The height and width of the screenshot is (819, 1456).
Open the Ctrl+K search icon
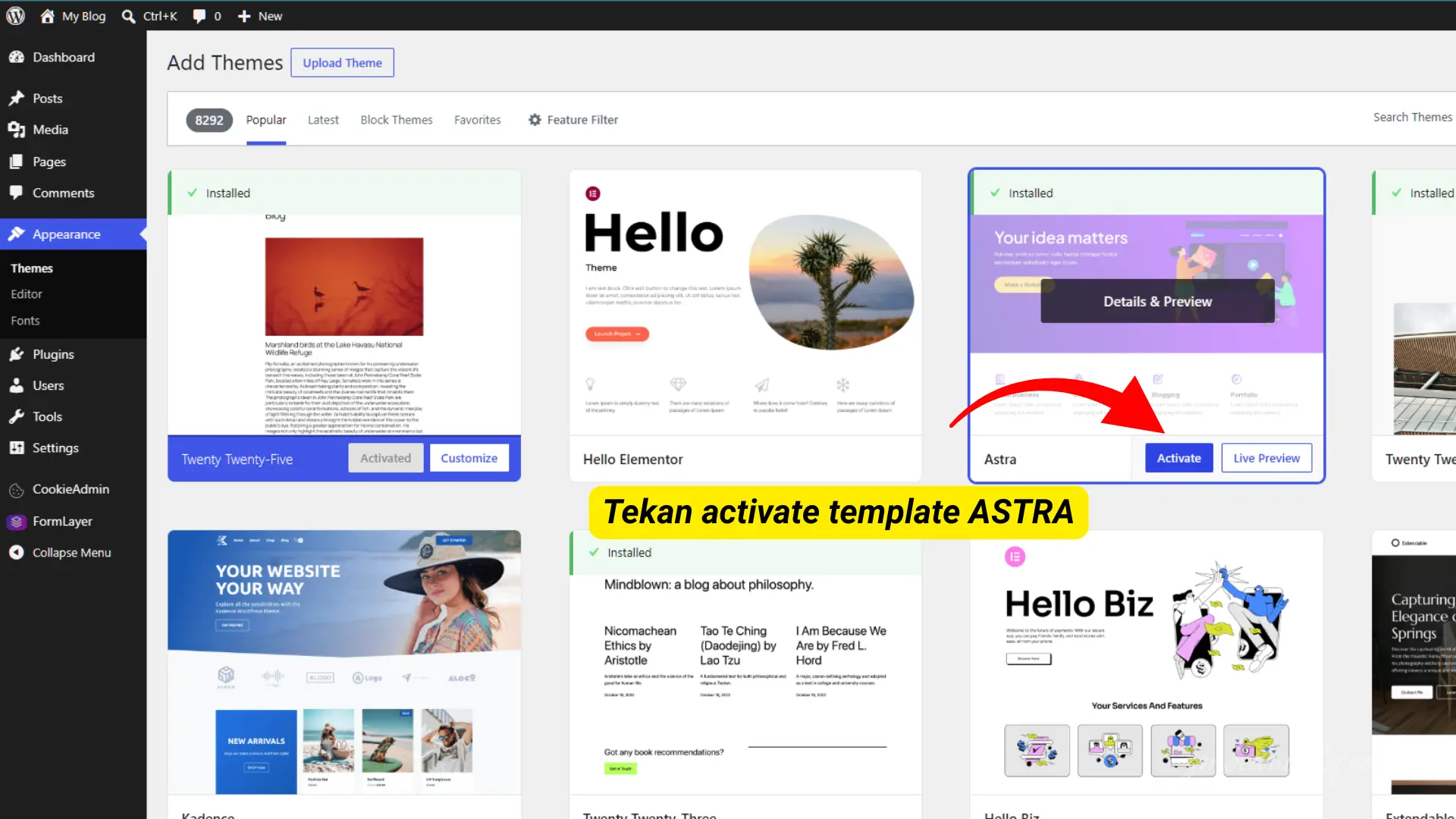(x=128, y=16)
